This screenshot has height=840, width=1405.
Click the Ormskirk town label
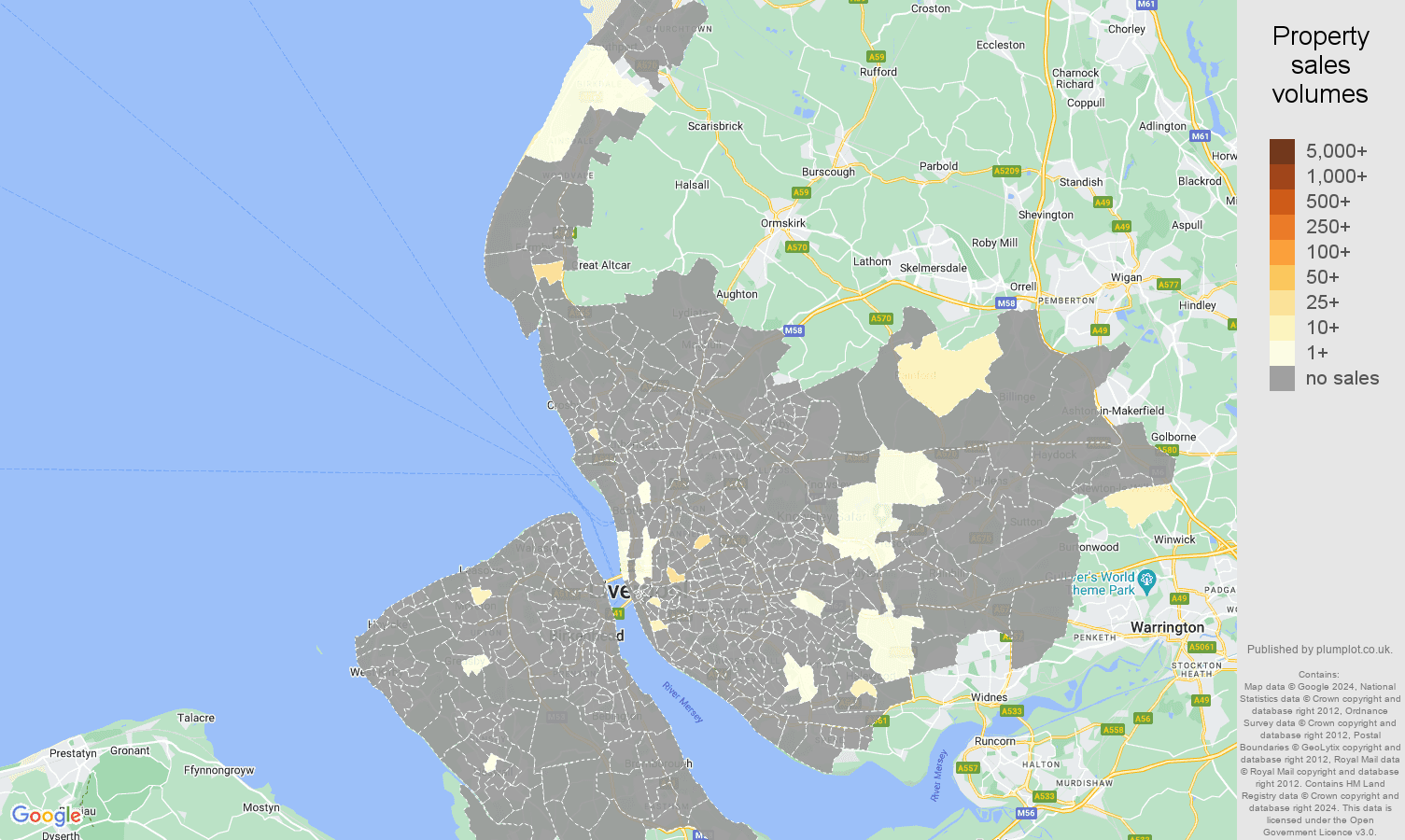783,223
